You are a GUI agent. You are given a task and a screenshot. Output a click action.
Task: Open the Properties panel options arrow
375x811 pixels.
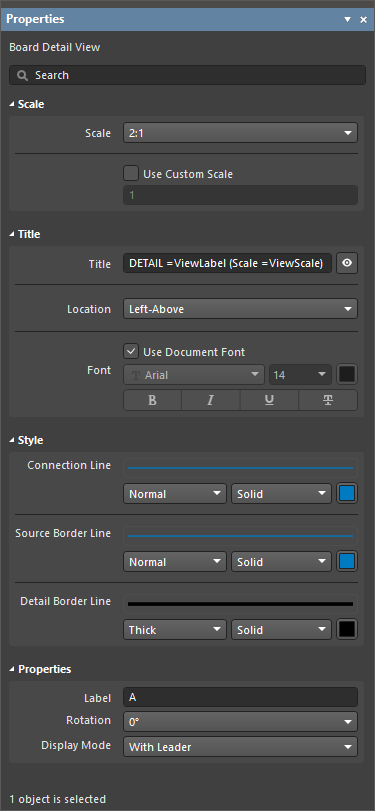(348, 20)
